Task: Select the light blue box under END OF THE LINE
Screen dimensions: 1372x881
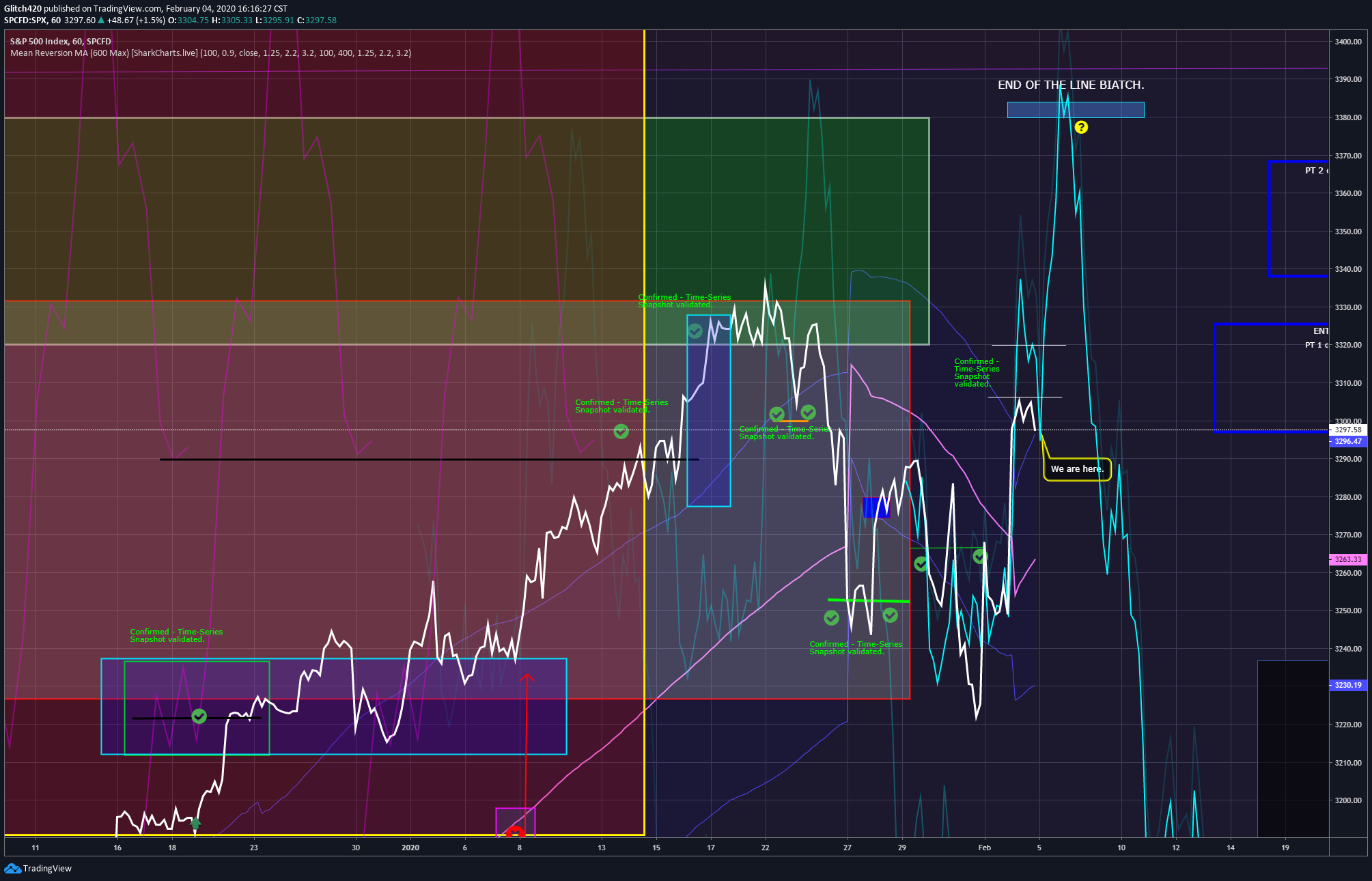Action: [x=1076, y=110]
